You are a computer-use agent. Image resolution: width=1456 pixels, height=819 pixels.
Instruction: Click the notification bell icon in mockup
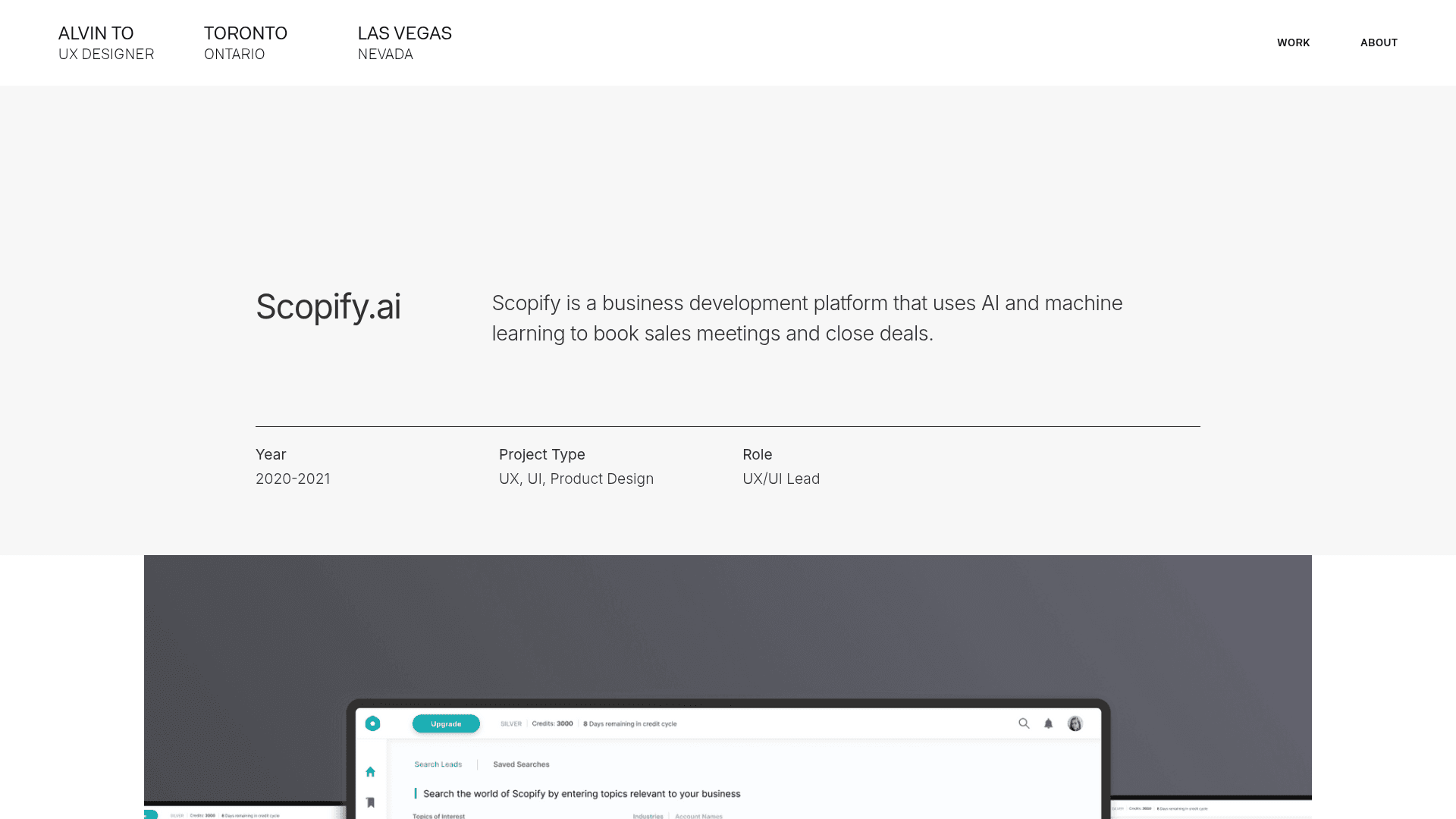click(1049, 723)
